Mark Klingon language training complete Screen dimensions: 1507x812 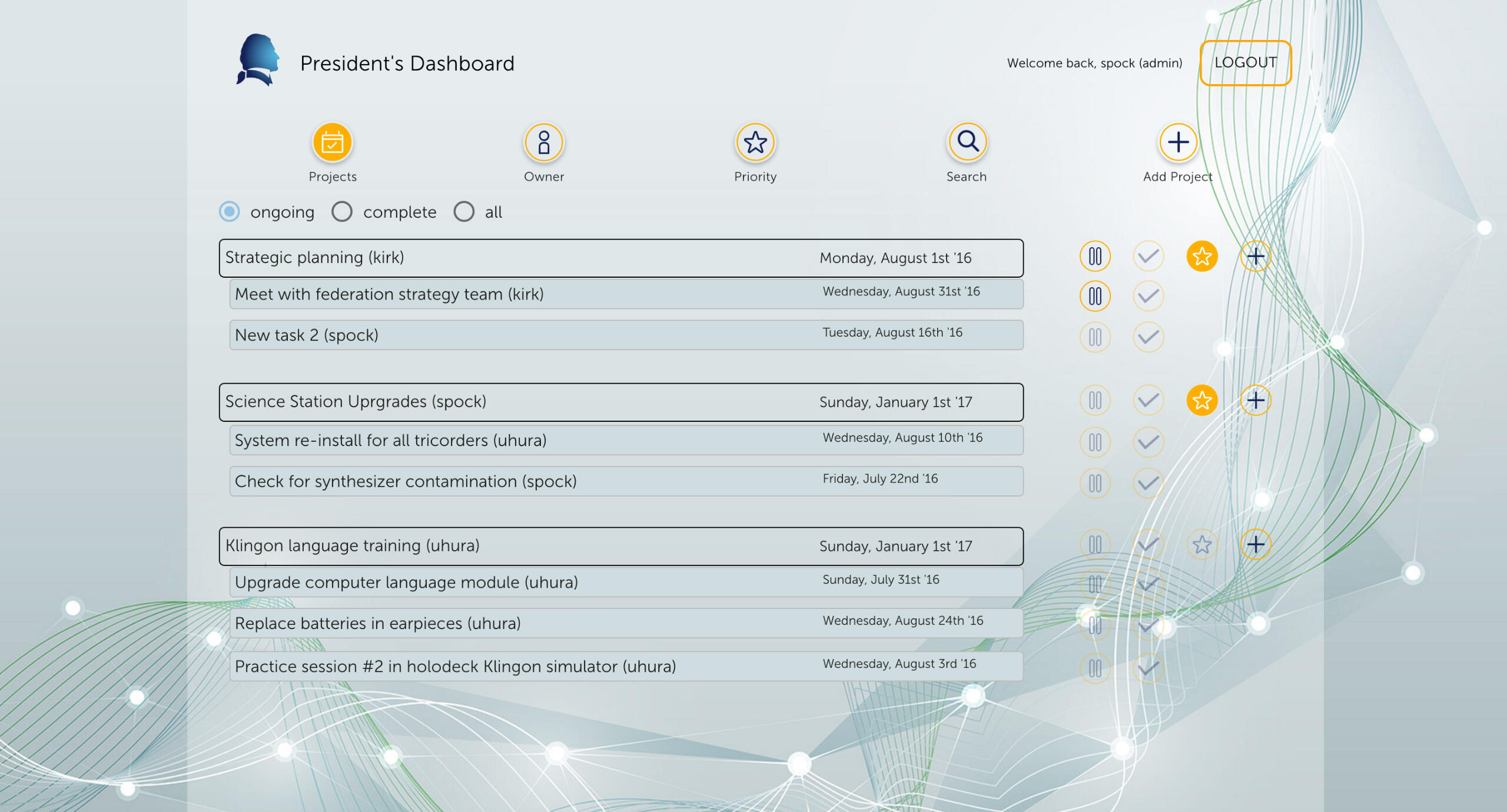point(1148,545)
